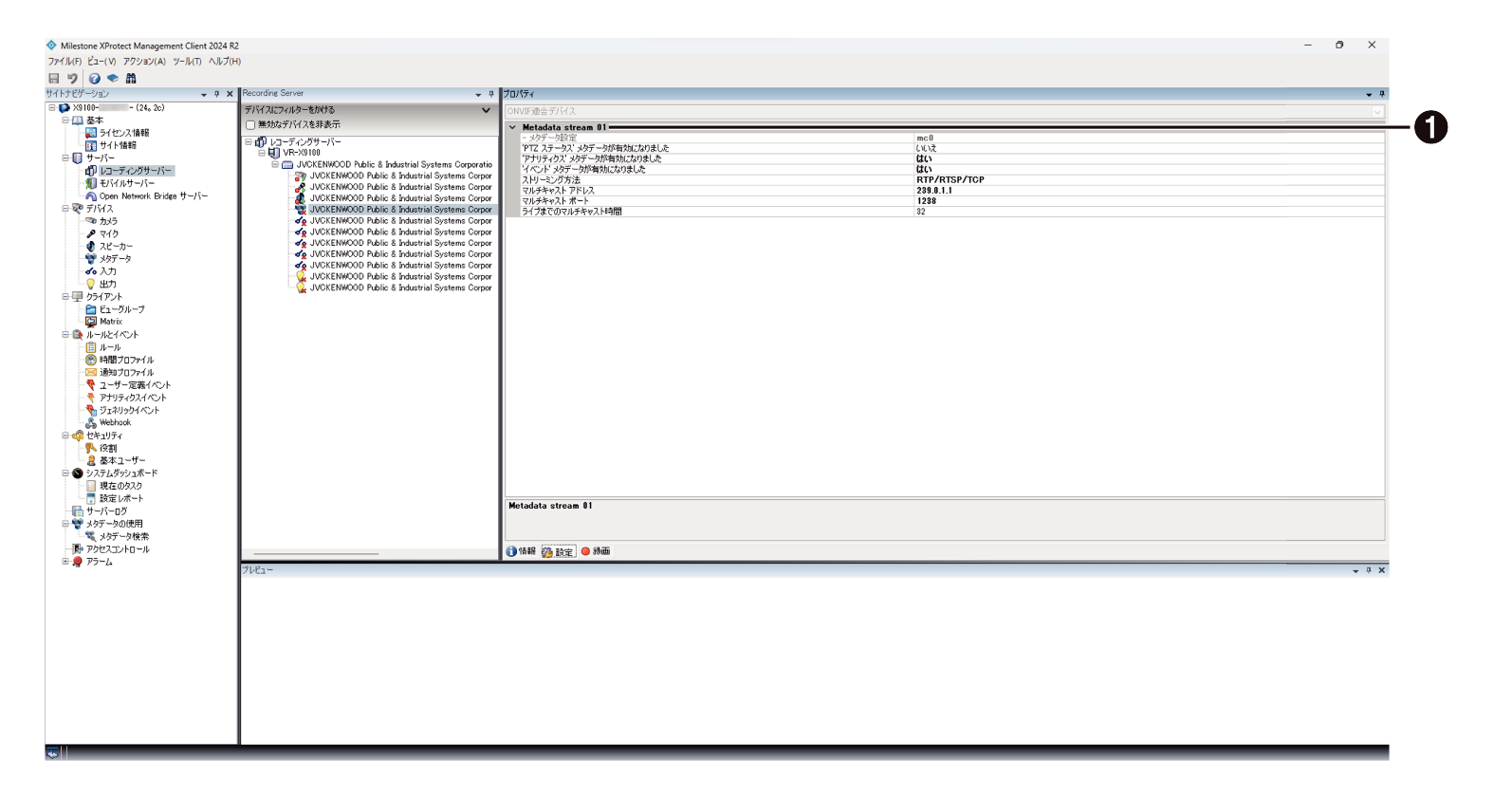The height and width of the screenshot is (798, 1512).
Task: Click the ストリーミング方法 value RTP/RTSP/TCP
Action: (x=950, y=180)
